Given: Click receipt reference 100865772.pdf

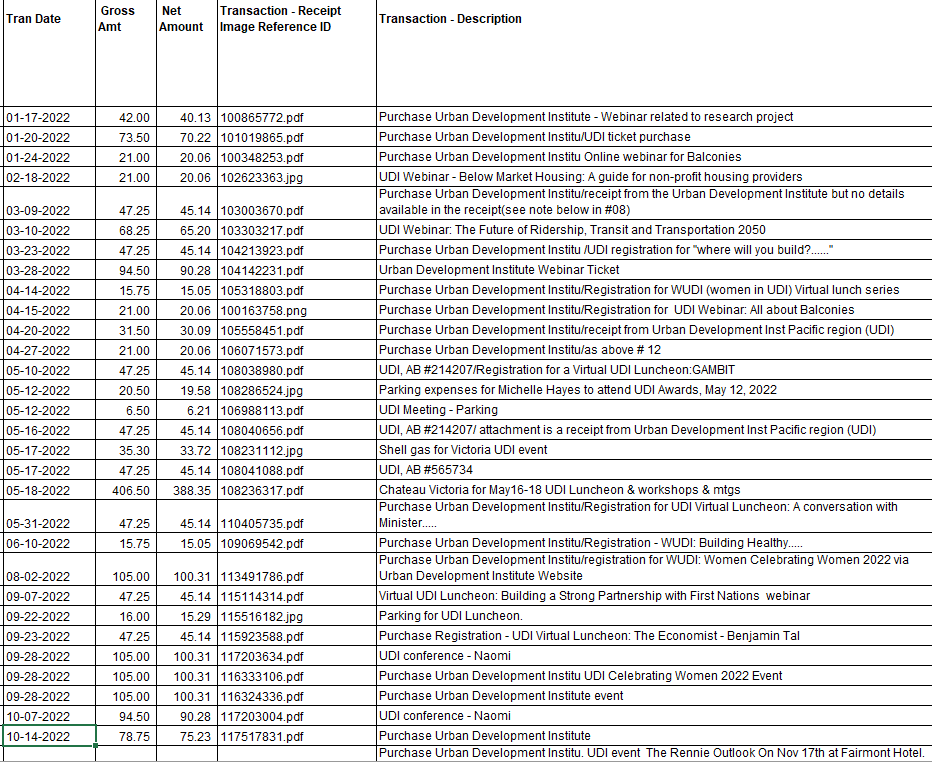Looking at the screenshot, I should (262, 117).
